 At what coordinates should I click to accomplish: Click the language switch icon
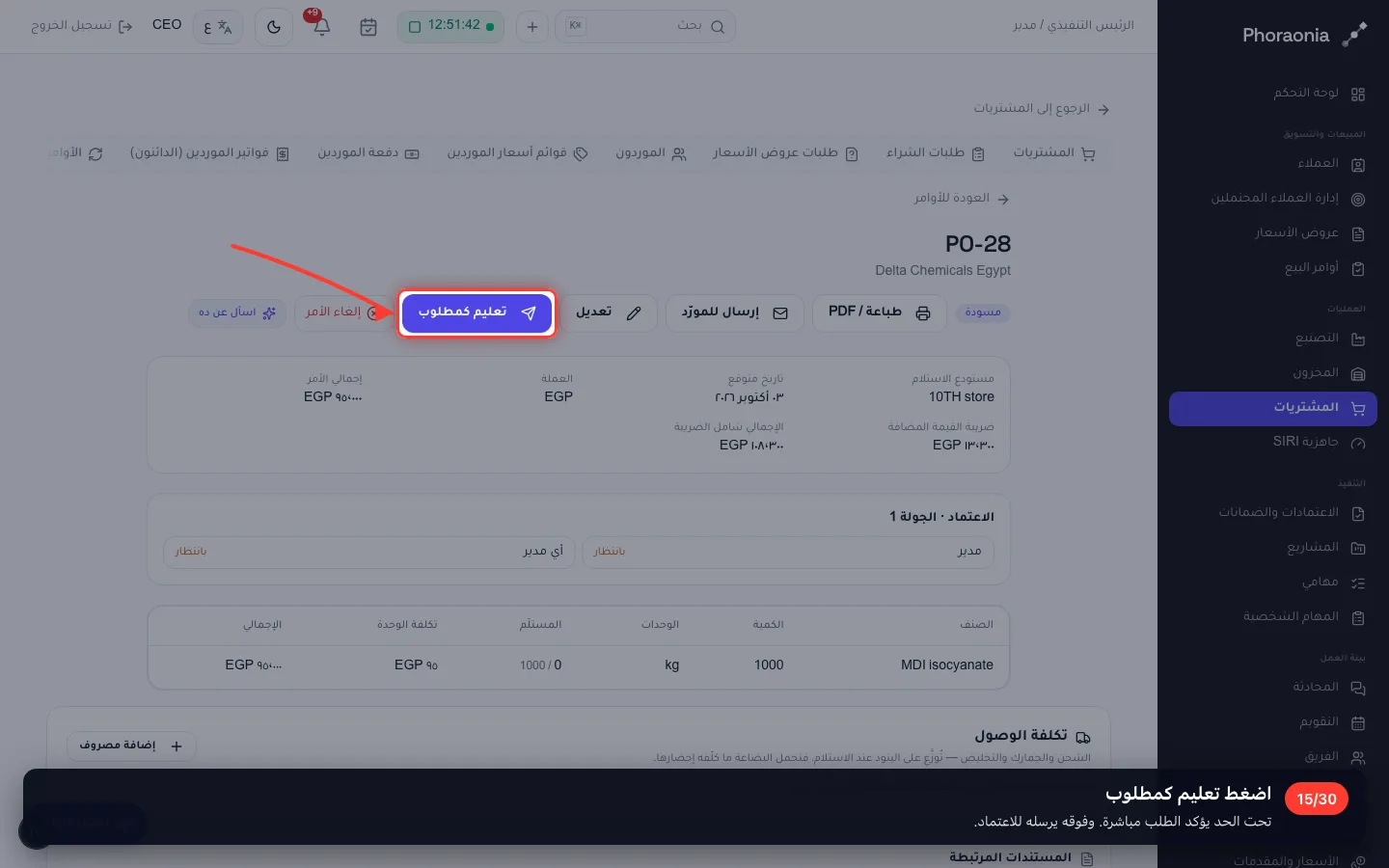[218, 27]
